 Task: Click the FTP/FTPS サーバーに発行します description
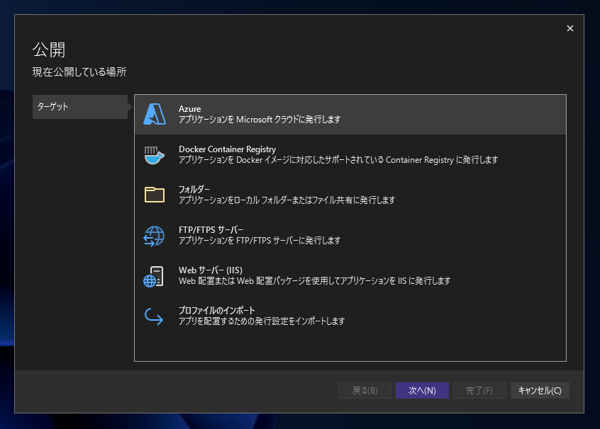(259, 240)
